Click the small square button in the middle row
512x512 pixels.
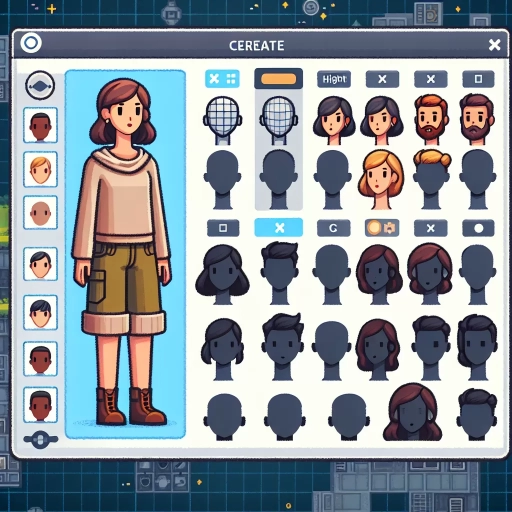[x=223, y=228]
